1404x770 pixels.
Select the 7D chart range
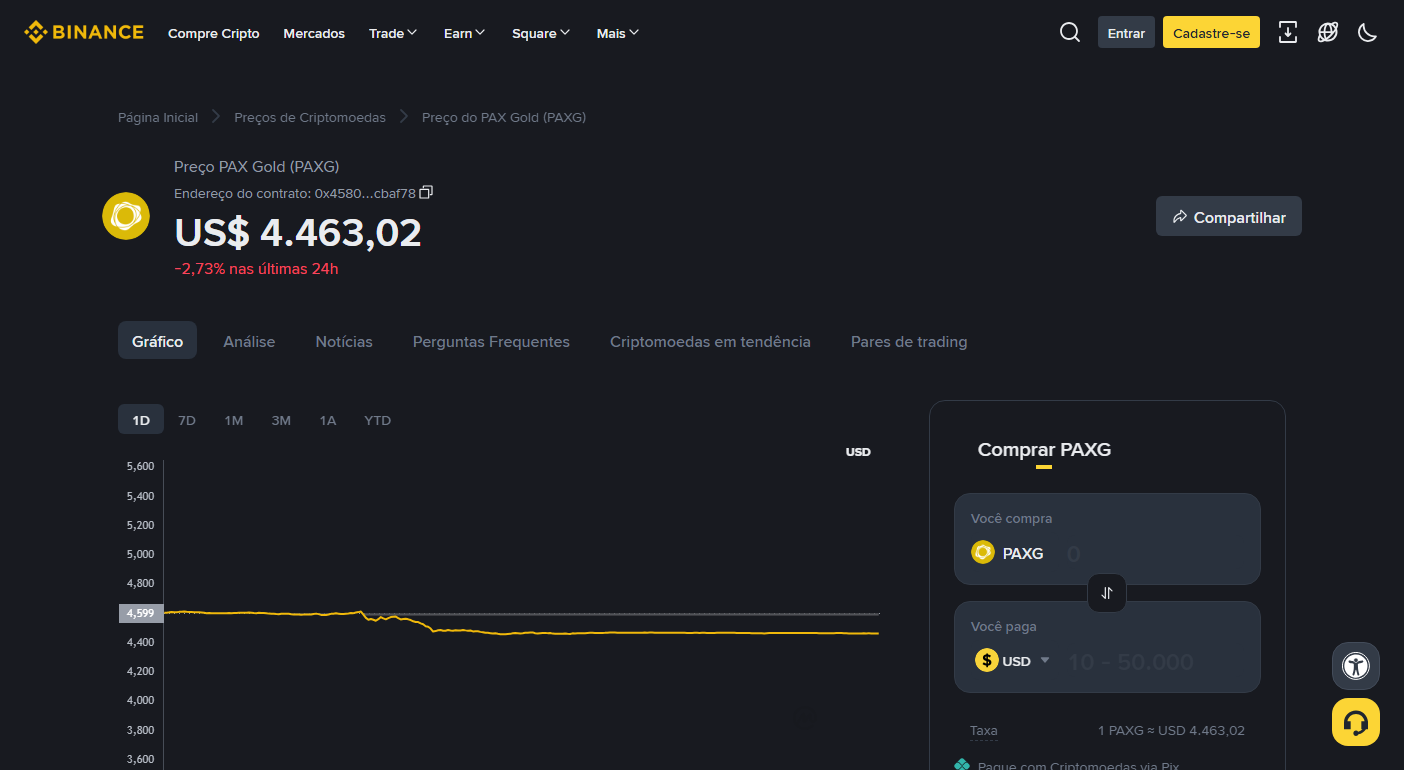187,420
